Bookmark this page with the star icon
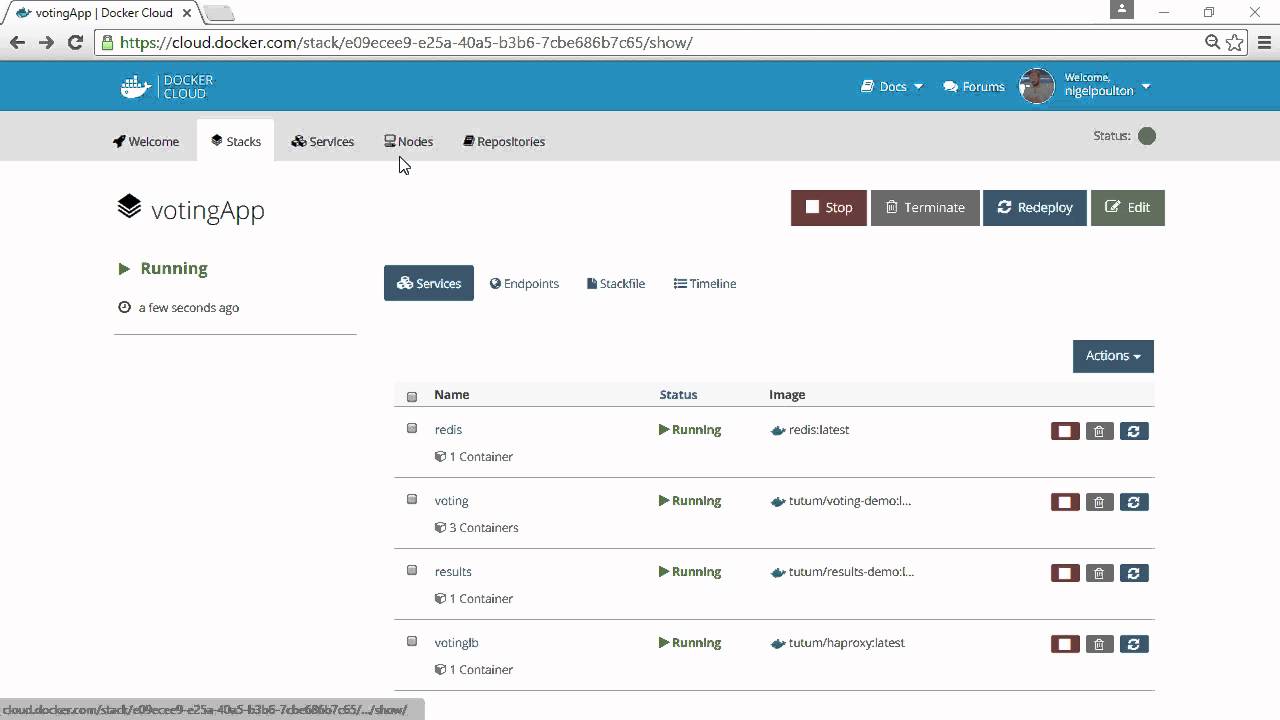 [1235, 42]
